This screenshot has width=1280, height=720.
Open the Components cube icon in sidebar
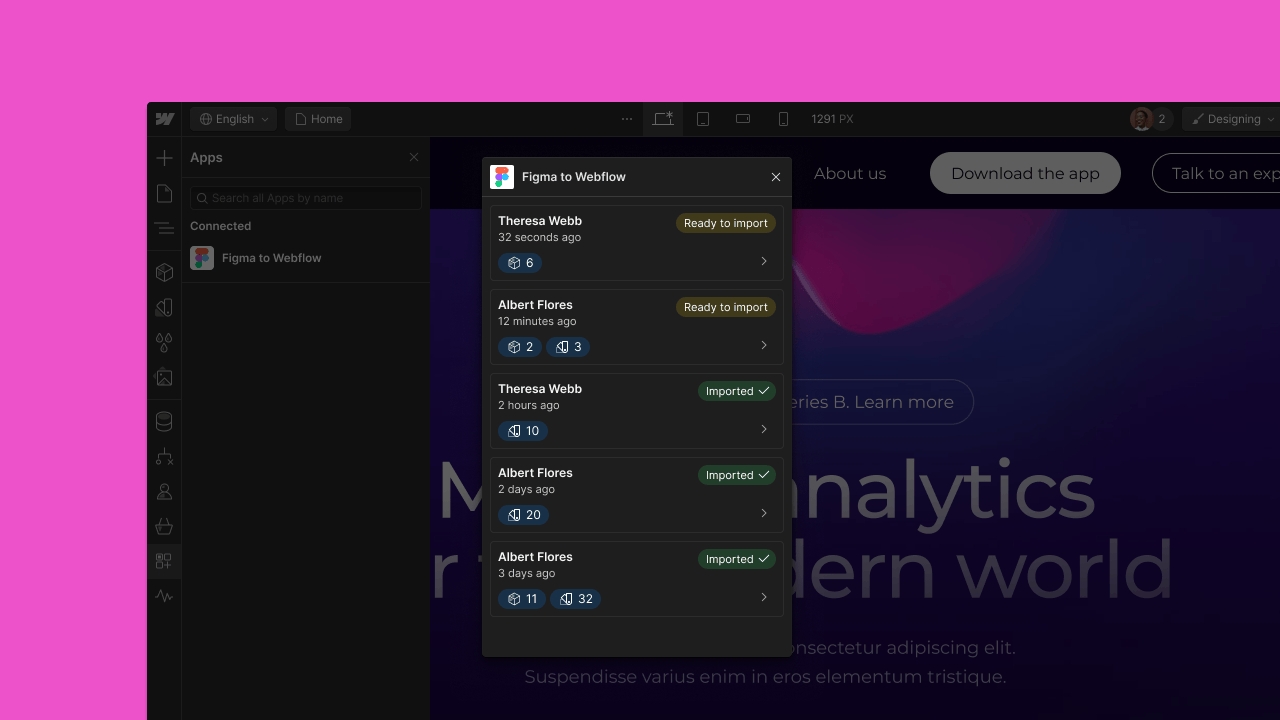coord(164,272)
